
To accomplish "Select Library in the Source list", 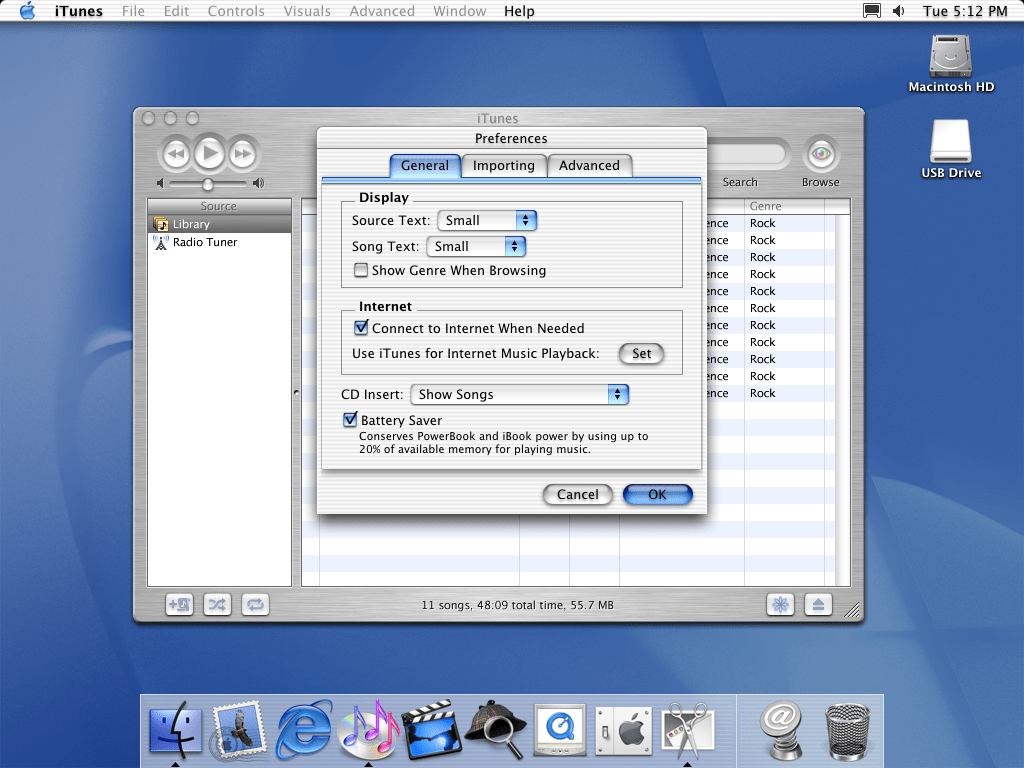I will [x=219, y=224].
